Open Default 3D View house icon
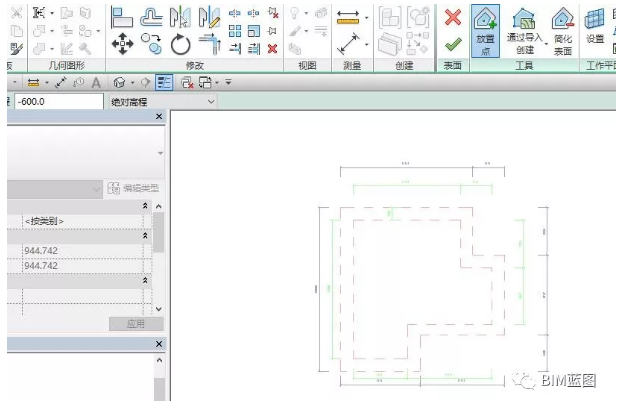The width and height of the screenshot is (620, 401). click(119, 82)
